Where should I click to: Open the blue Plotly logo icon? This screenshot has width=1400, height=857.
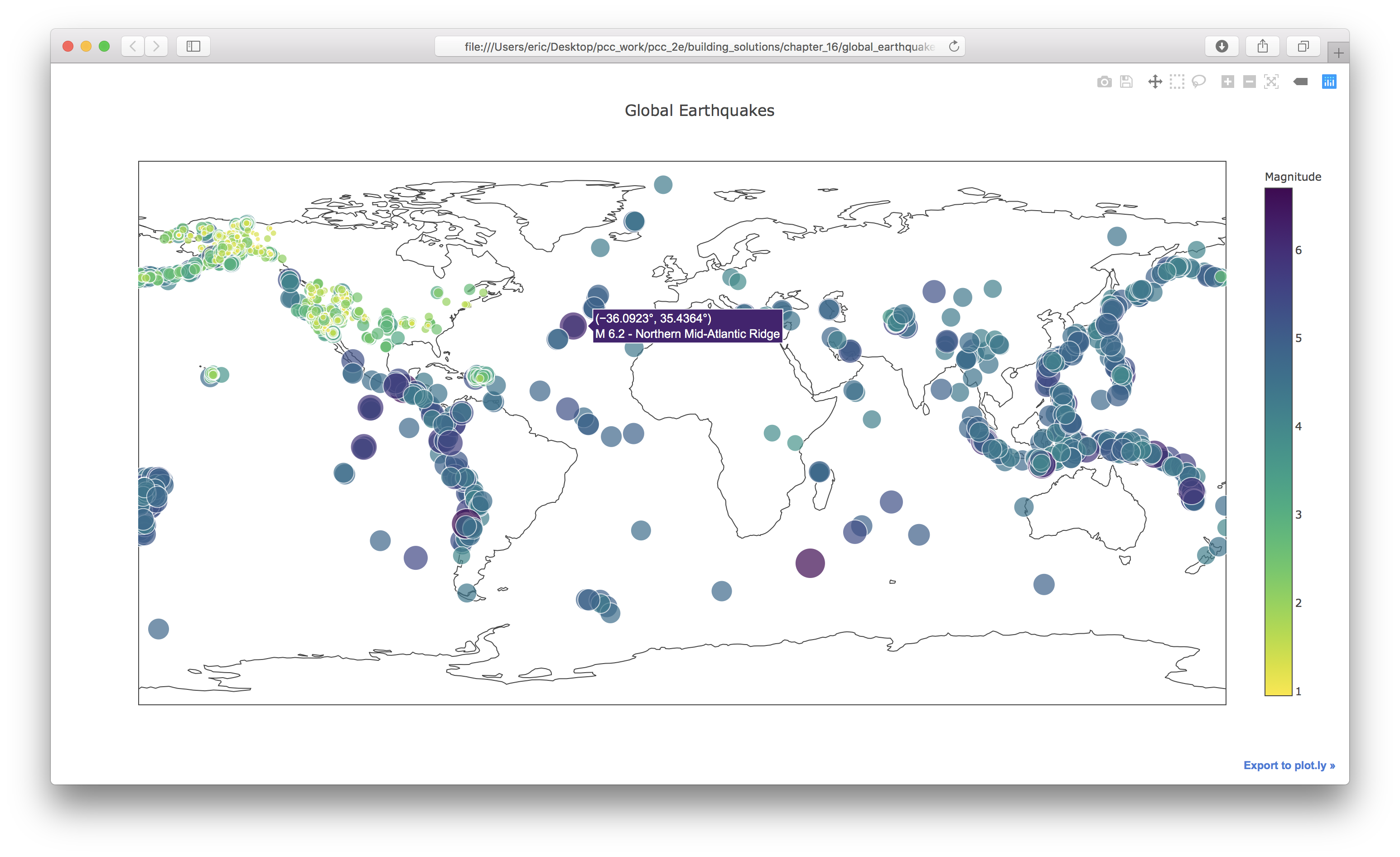tap(1329, 82)
